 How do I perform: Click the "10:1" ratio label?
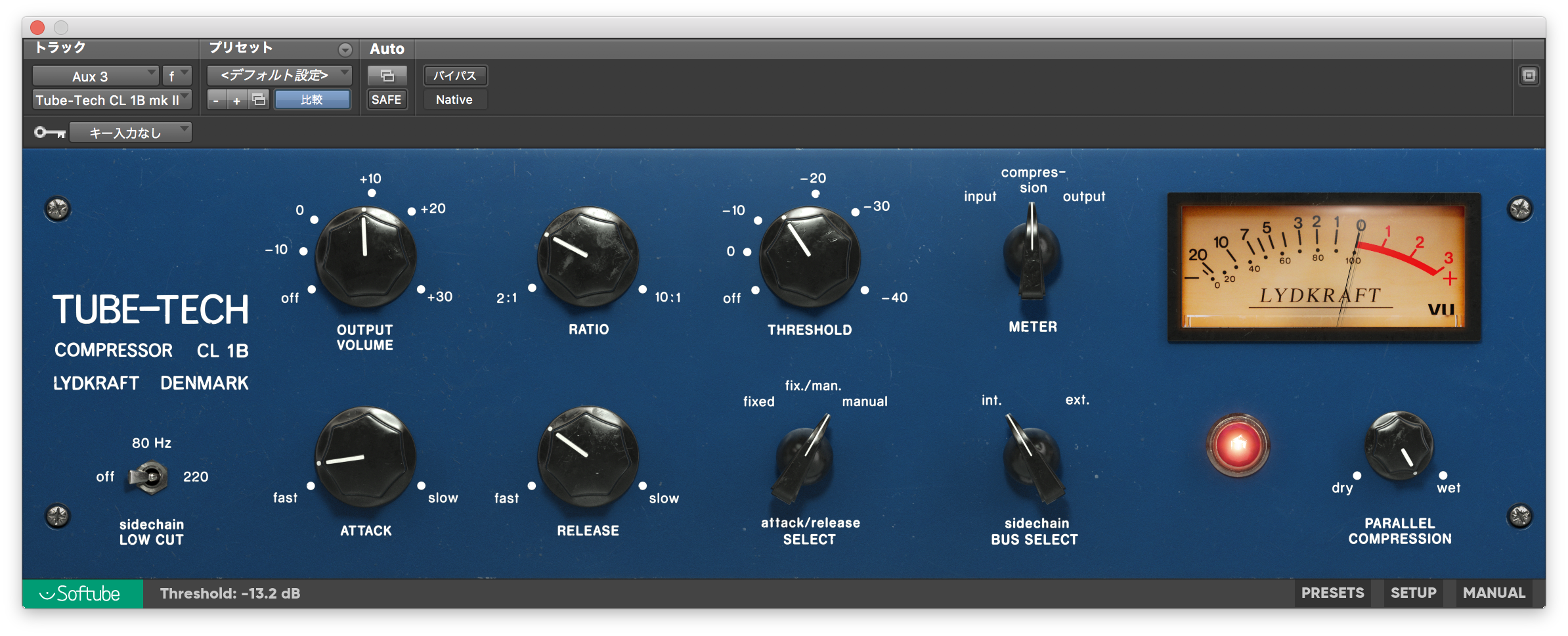(x=668, y=298)
